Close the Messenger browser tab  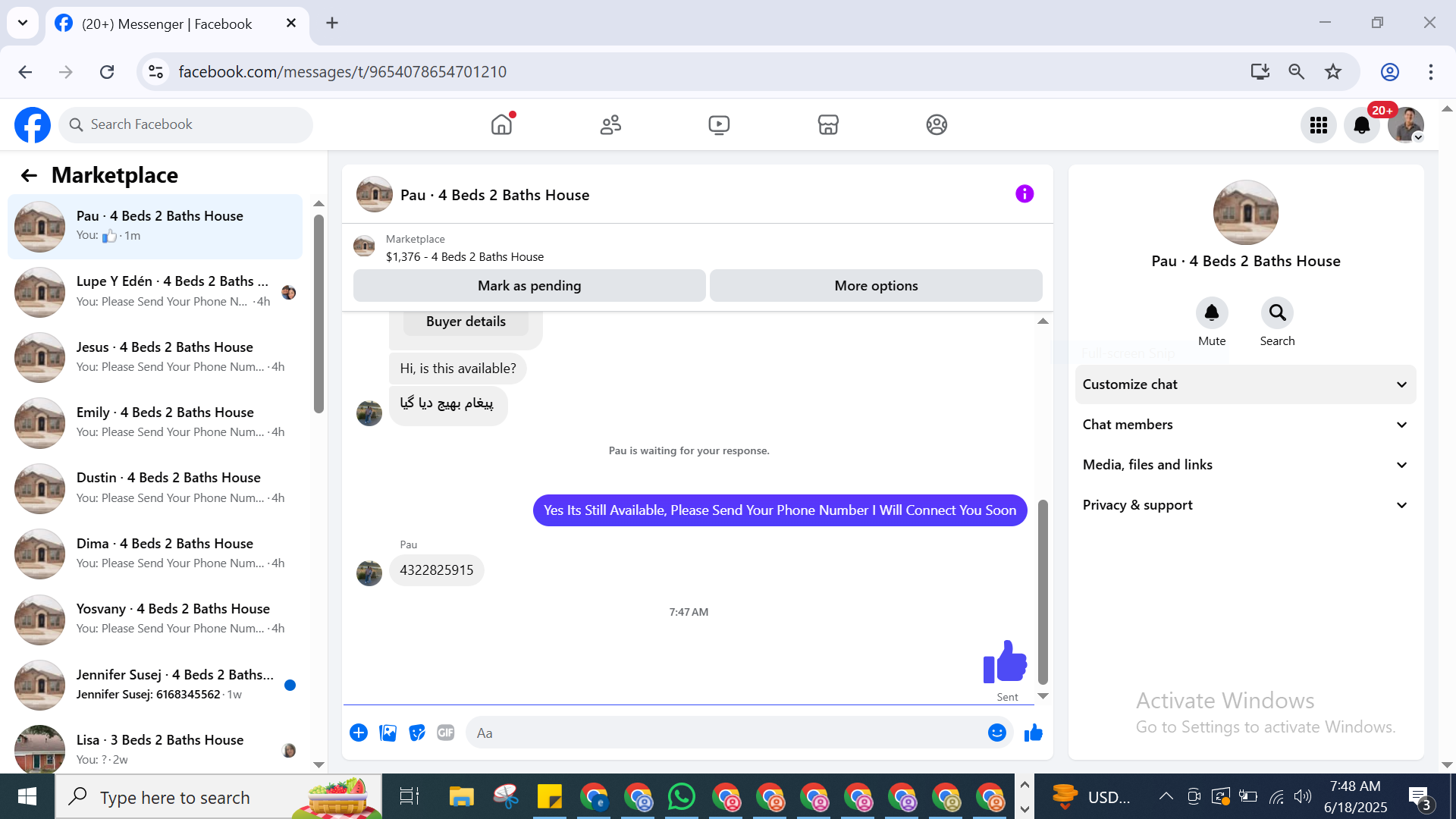pyautogui.click(x=291, y=23)
